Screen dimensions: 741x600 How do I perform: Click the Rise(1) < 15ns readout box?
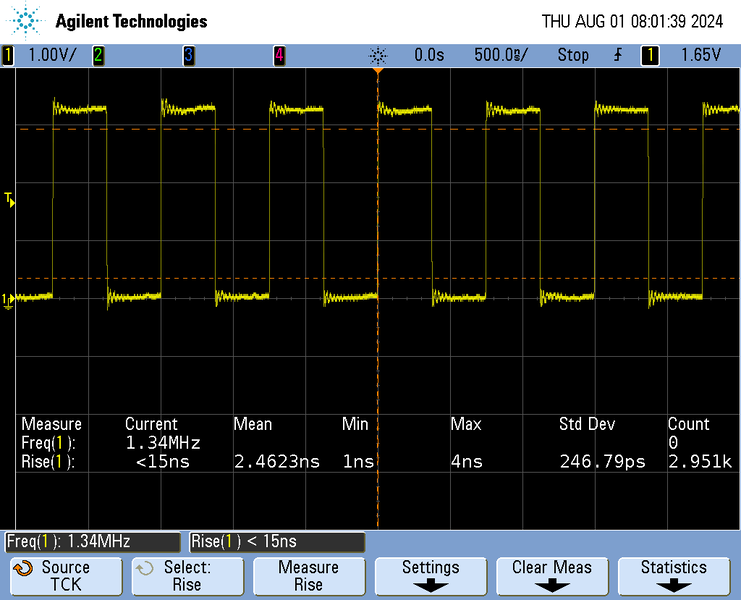tap(276, 541)
